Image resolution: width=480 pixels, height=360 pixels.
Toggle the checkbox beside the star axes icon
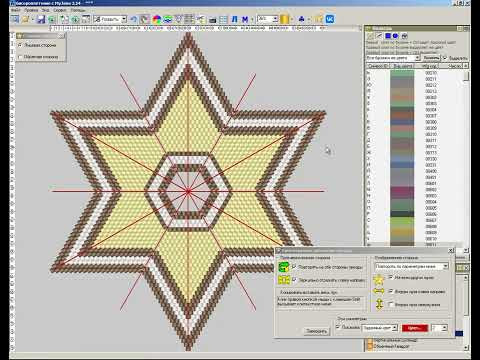(x=390, y=277)
